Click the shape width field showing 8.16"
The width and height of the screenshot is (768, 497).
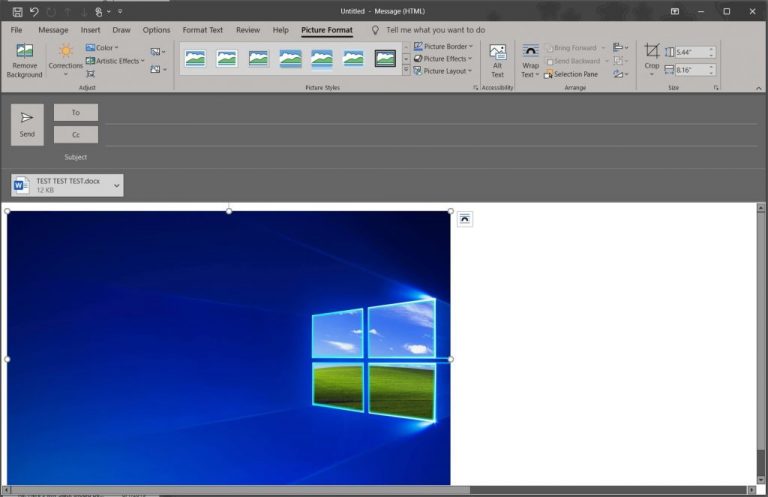pyautogui.click(x=691, y=70)
